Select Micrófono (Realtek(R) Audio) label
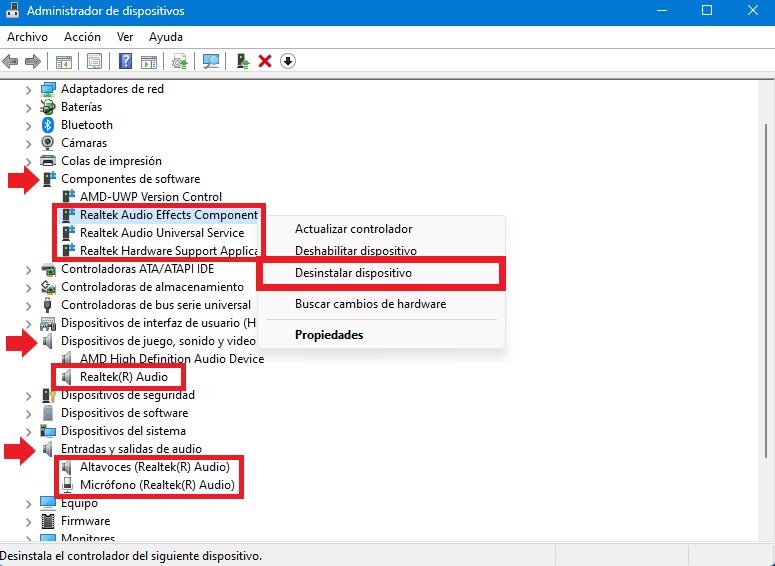This screenshot has width=775, height=566. point(157,485)
